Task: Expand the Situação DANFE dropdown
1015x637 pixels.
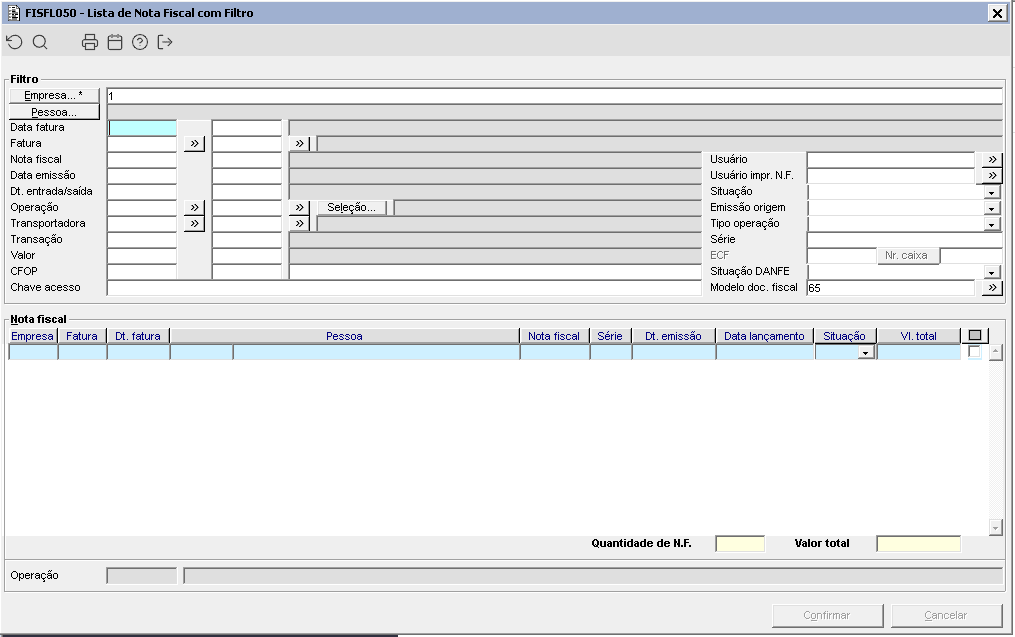Action: pos(991,273)
